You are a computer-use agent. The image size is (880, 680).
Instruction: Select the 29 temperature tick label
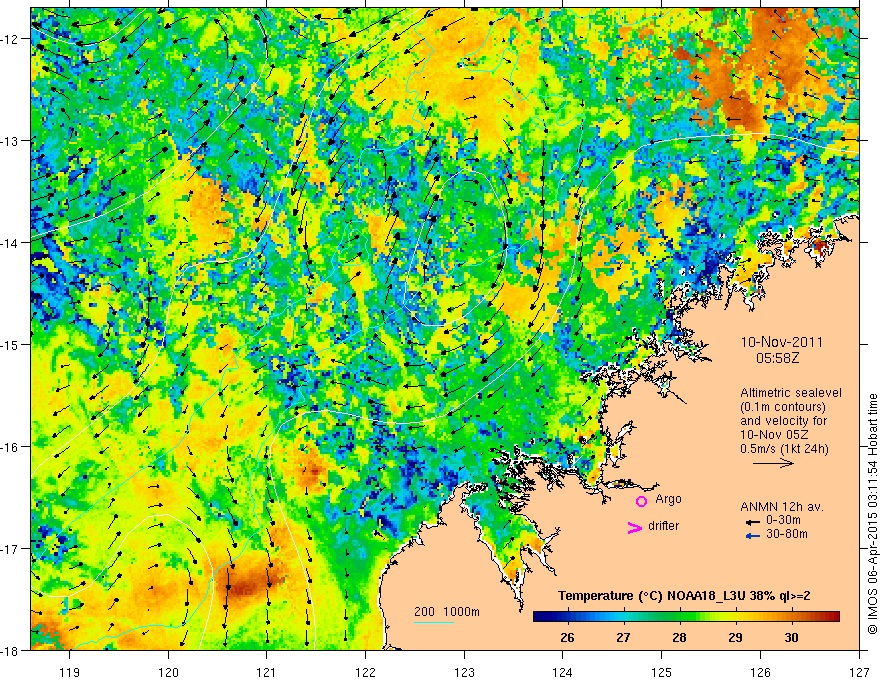point(735,637)
